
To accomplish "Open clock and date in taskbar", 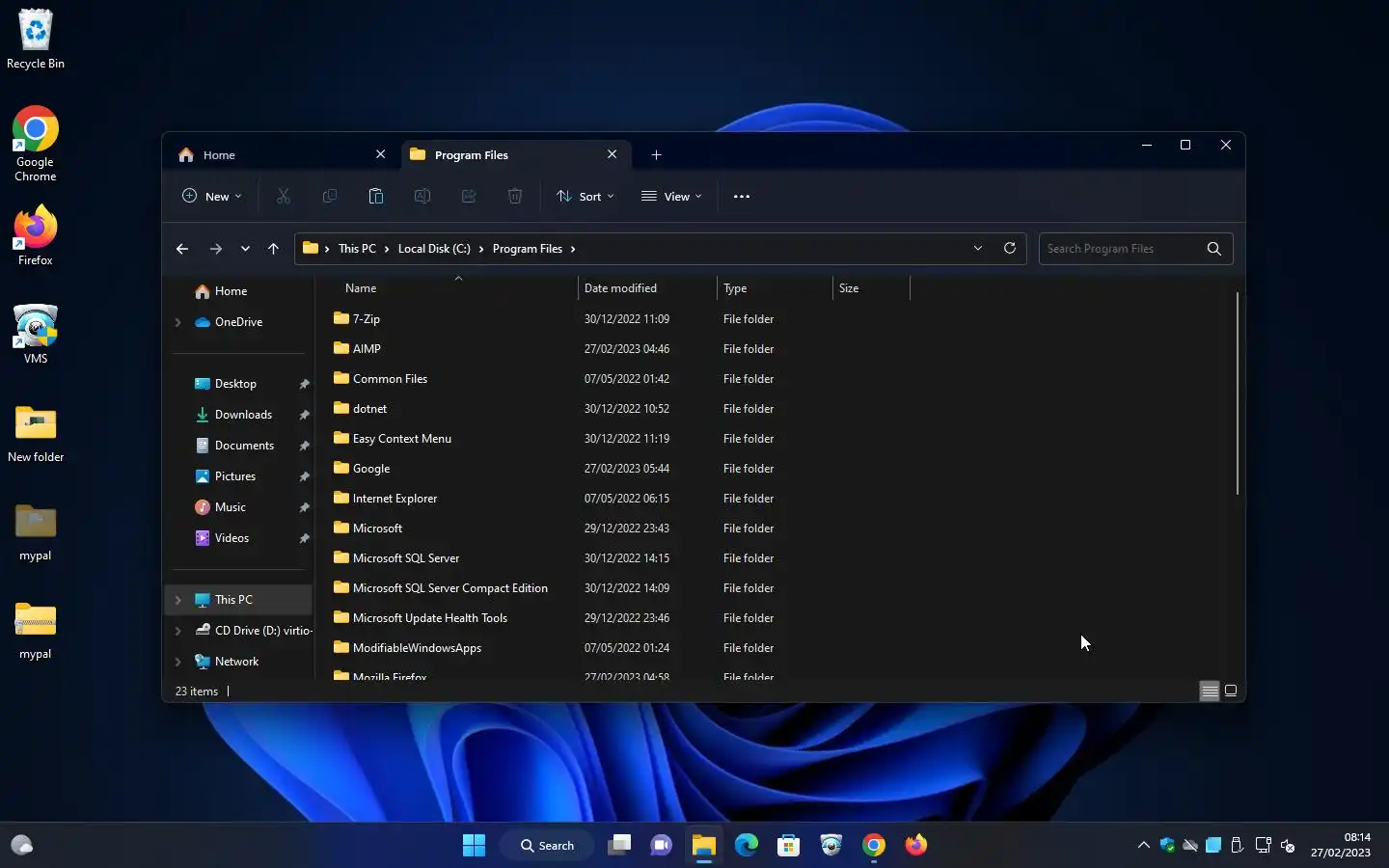I will click(x=1341, y=845).
